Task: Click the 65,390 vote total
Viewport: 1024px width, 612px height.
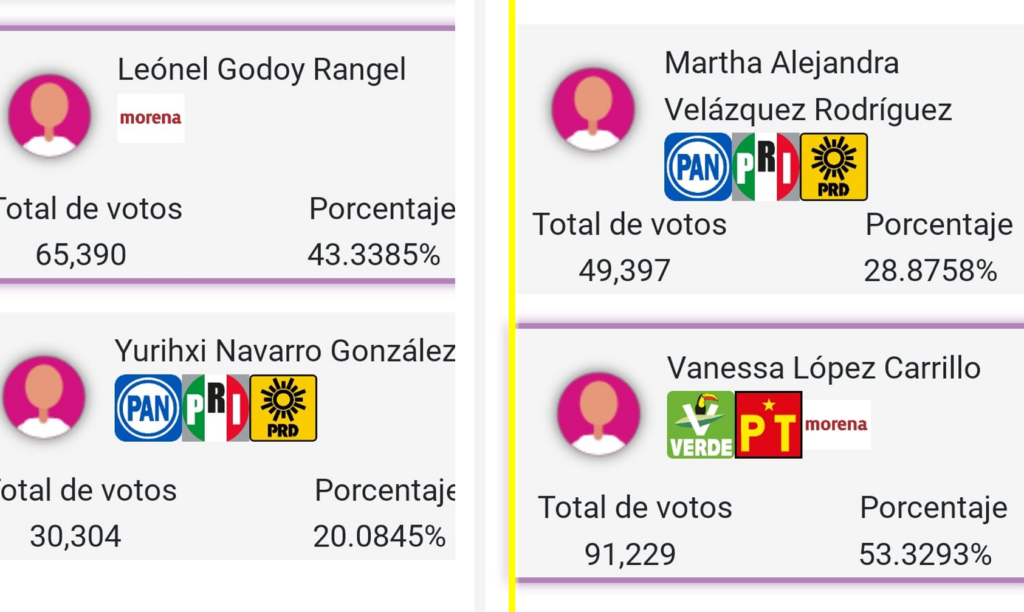Action: (x=81, y=254)
